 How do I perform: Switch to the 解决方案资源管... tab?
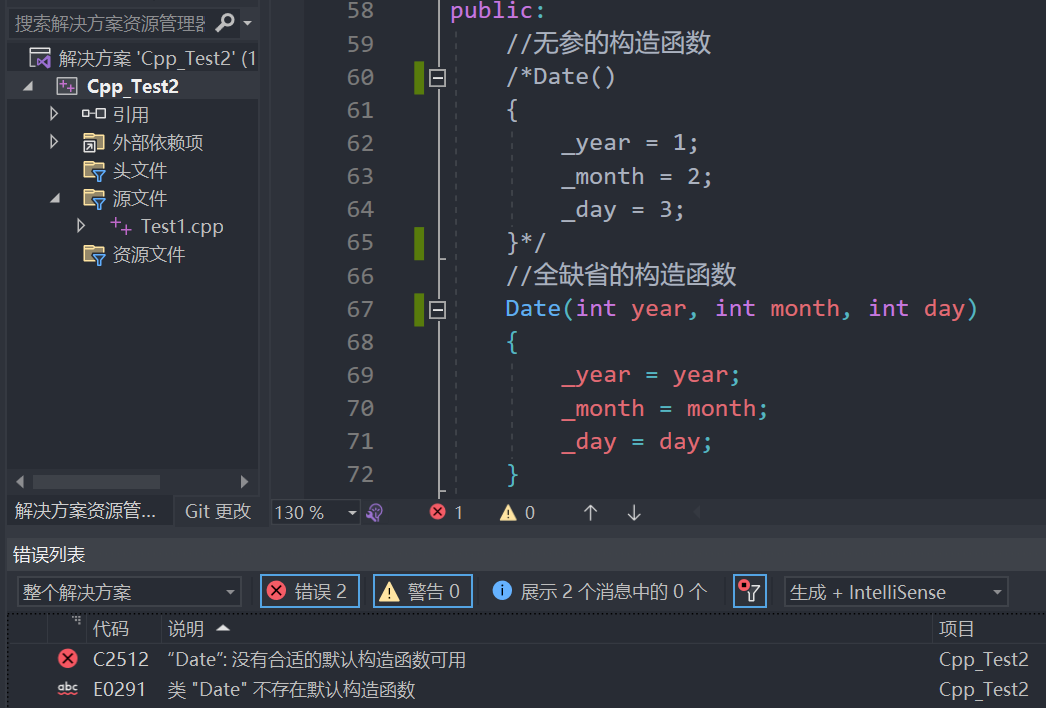coord(85,511)
